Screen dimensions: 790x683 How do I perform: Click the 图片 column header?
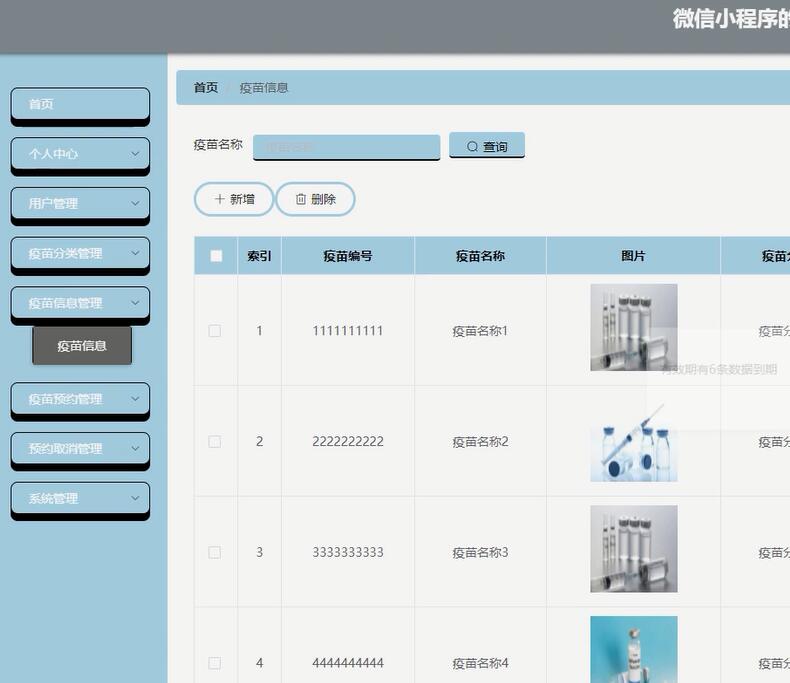tap(633, 256)
